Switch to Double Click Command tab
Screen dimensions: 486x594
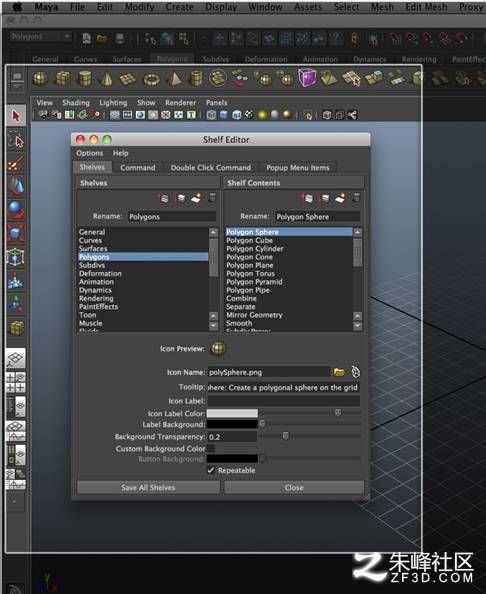click(x=211, y=167)
